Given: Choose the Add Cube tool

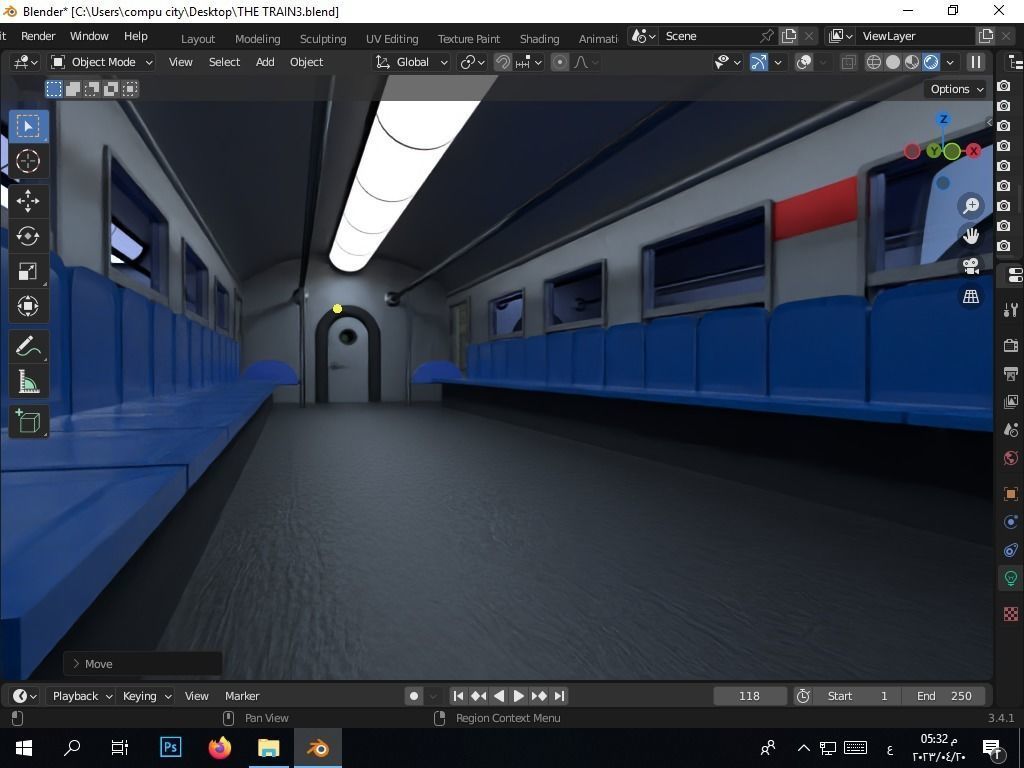Looking at the screenshot, I should (28, 421).
